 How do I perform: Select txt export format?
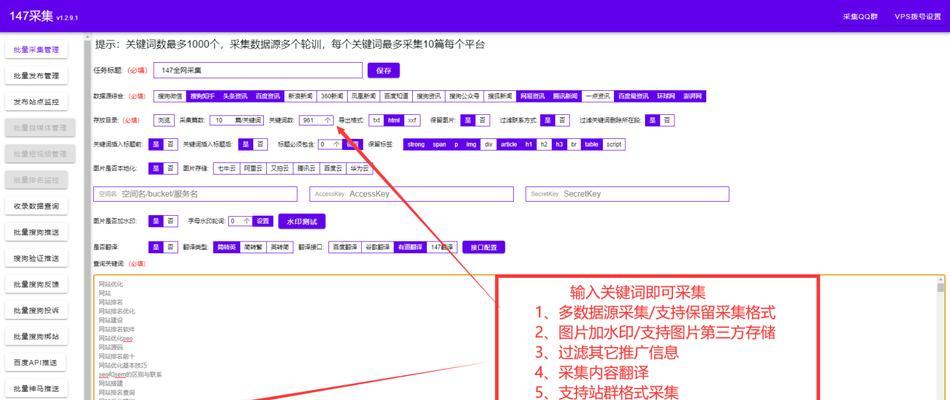(x=377, y=121)
